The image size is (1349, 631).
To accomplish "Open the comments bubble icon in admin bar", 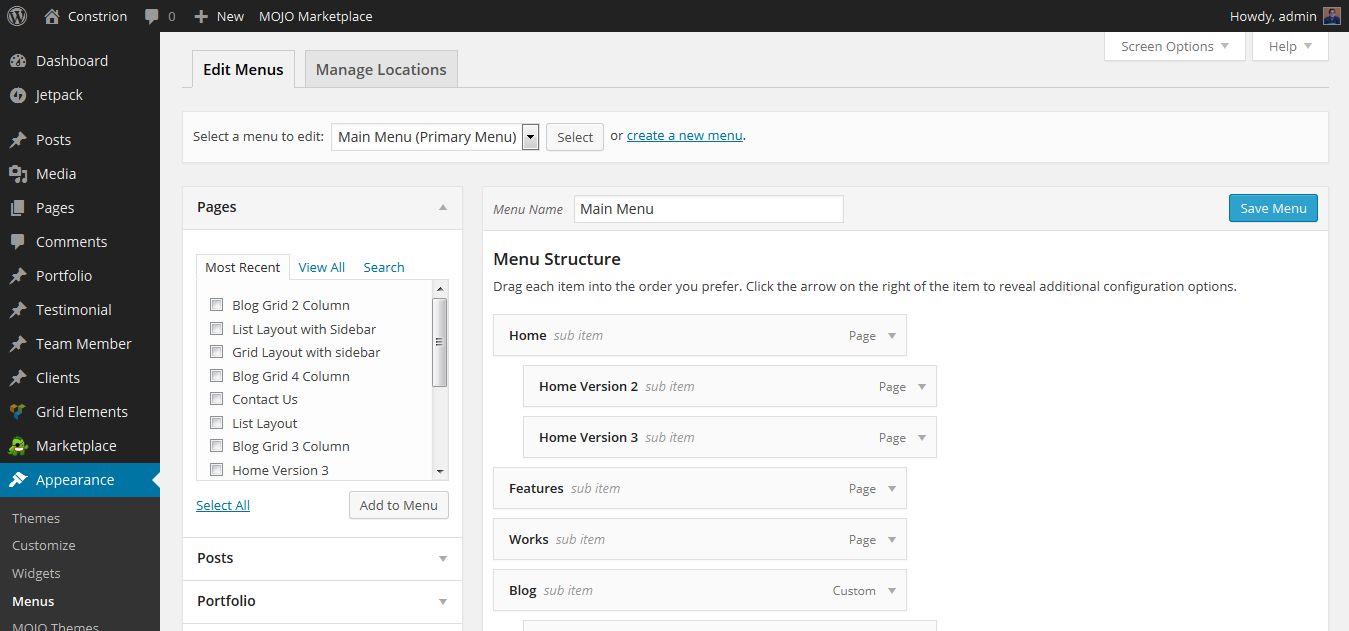I will point(152,16).
